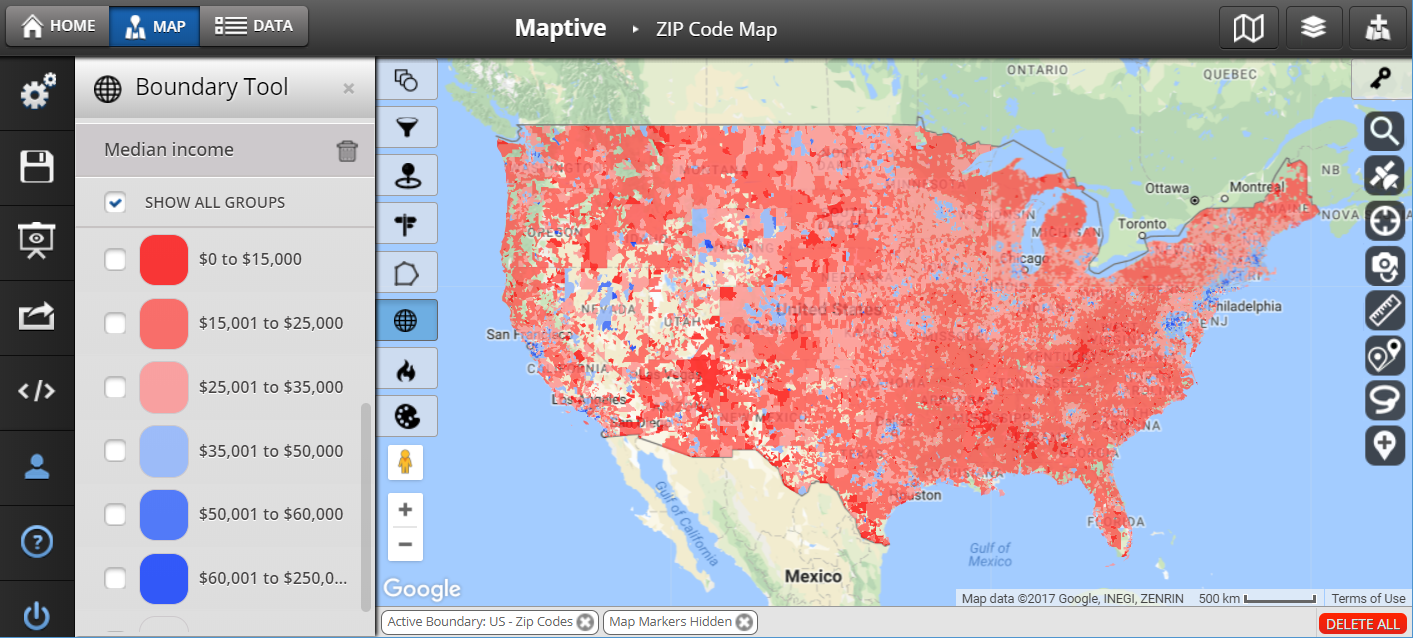Open the heat map flame tool
Image resolution: width=1413 pixels, height=638 pixels.
coord(406,368)
